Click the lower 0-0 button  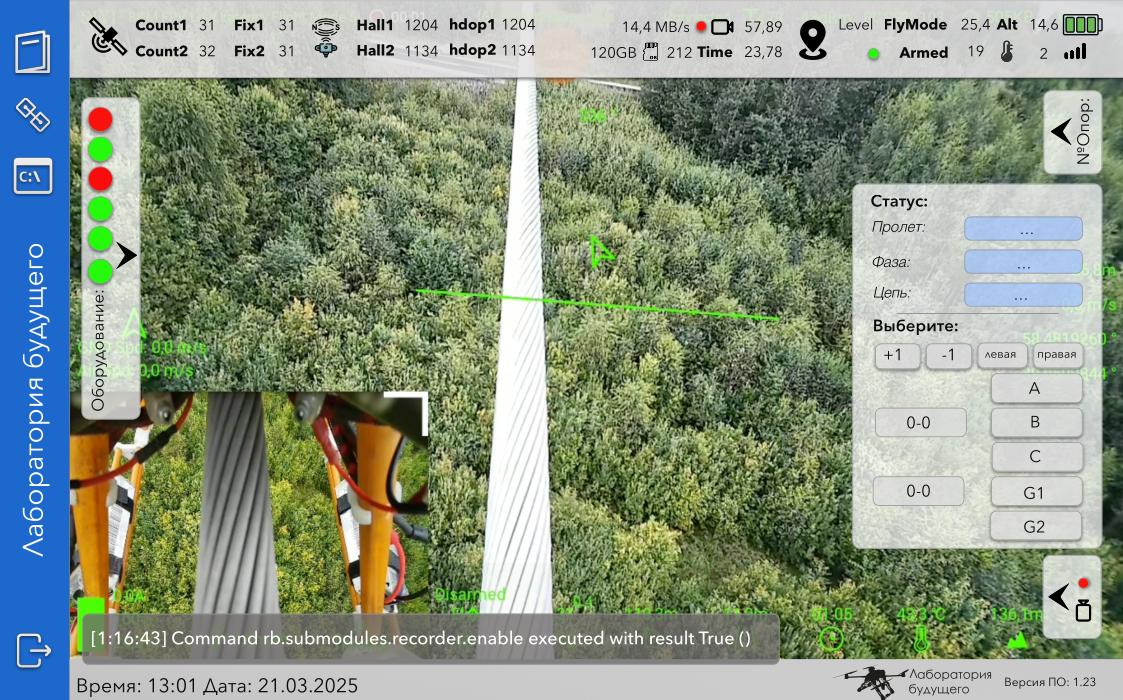pyautogui.click(x=918, y=492)
